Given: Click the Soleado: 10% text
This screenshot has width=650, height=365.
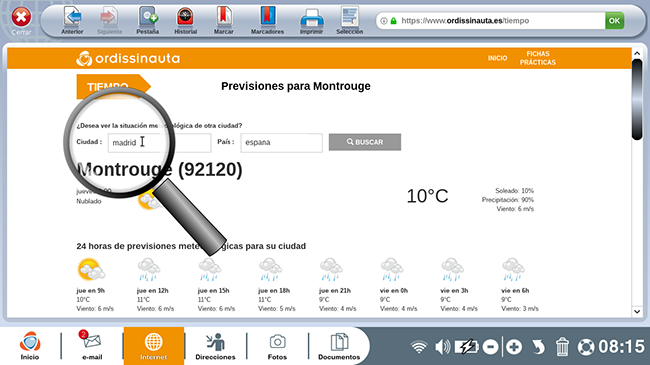Looking at the screenshot, I should click(514, 191).
